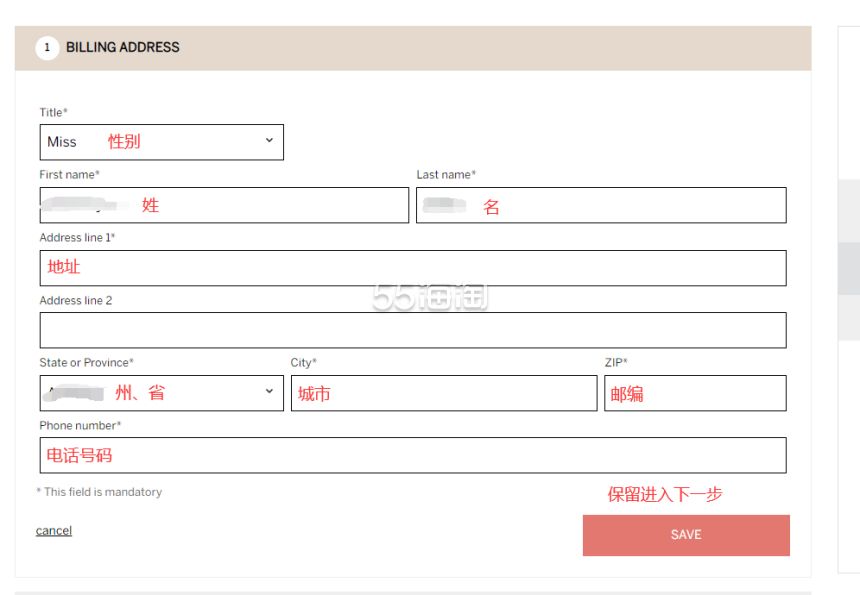This screenshot has width=860, height=595.
Task: Select the ZIP input field
Action: (695, 393)
